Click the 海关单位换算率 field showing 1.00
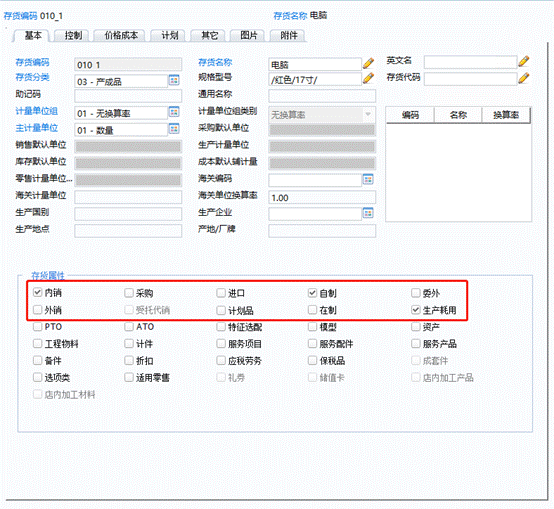This screenshot has height=509, width=554. (x=322, y=197)
